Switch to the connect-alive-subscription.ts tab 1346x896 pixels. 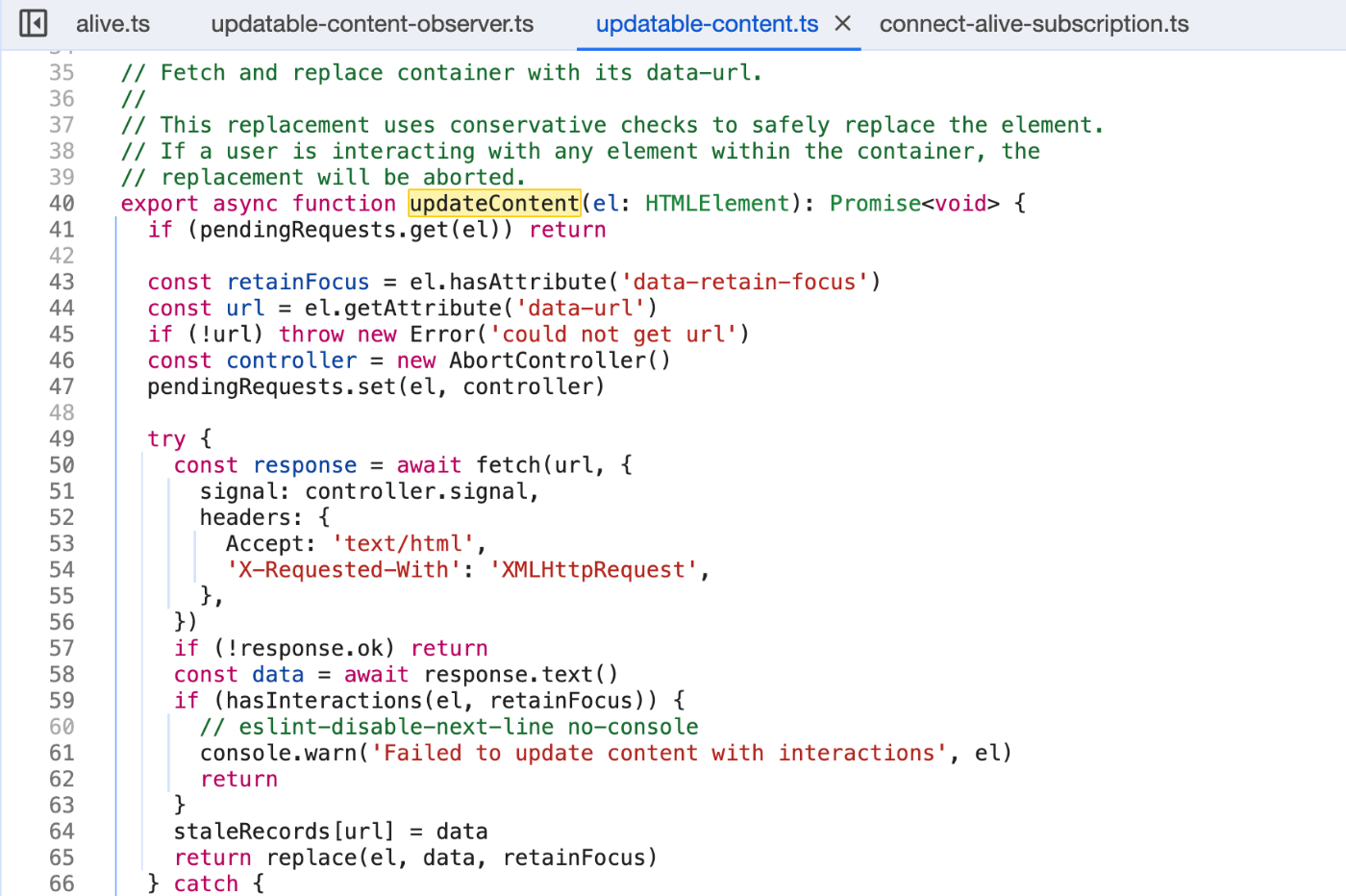pyautogui.click(x=1033, y=23)
